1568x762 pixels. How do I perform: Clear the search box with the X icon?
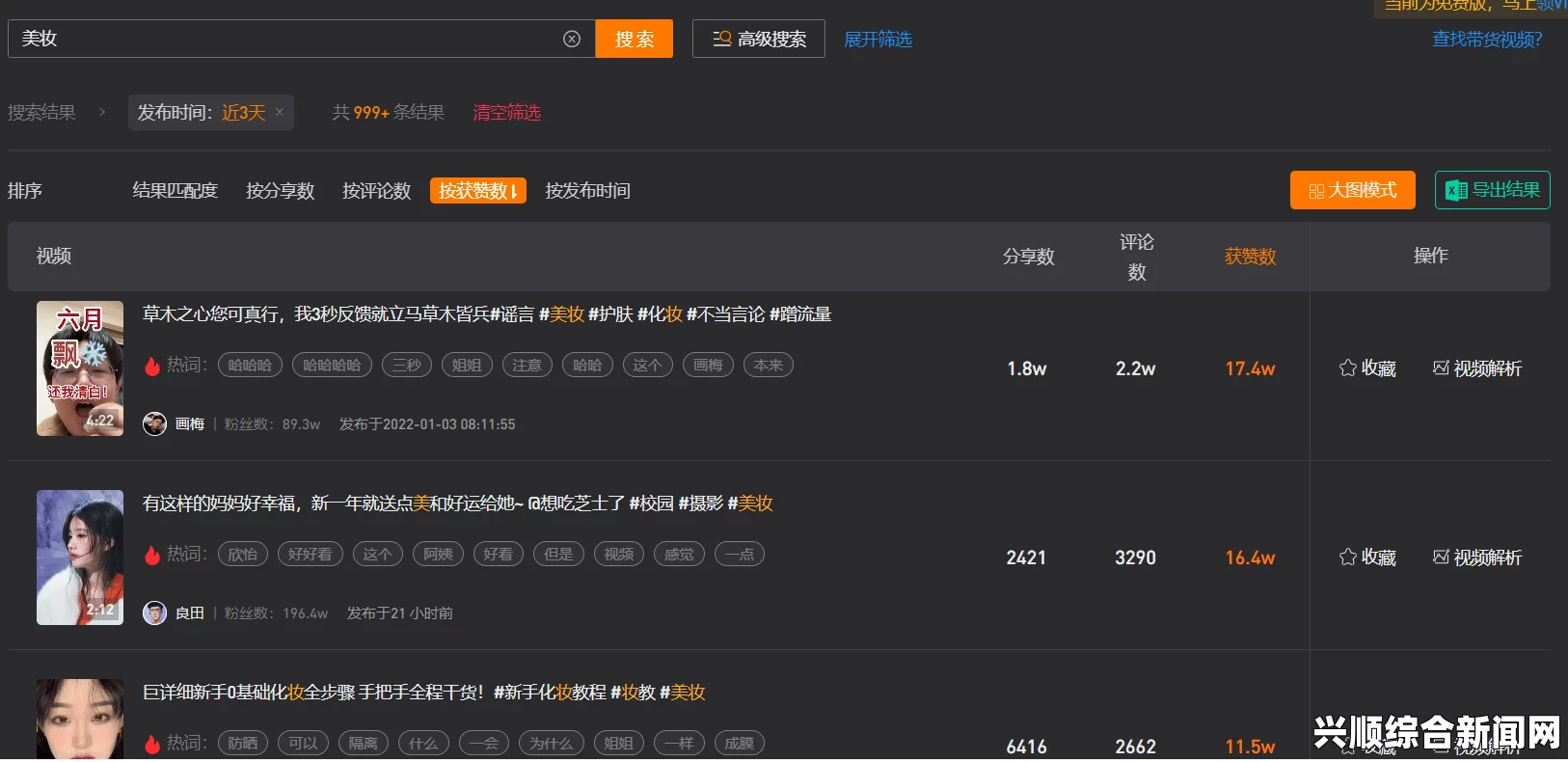click(x=572, y=39)
